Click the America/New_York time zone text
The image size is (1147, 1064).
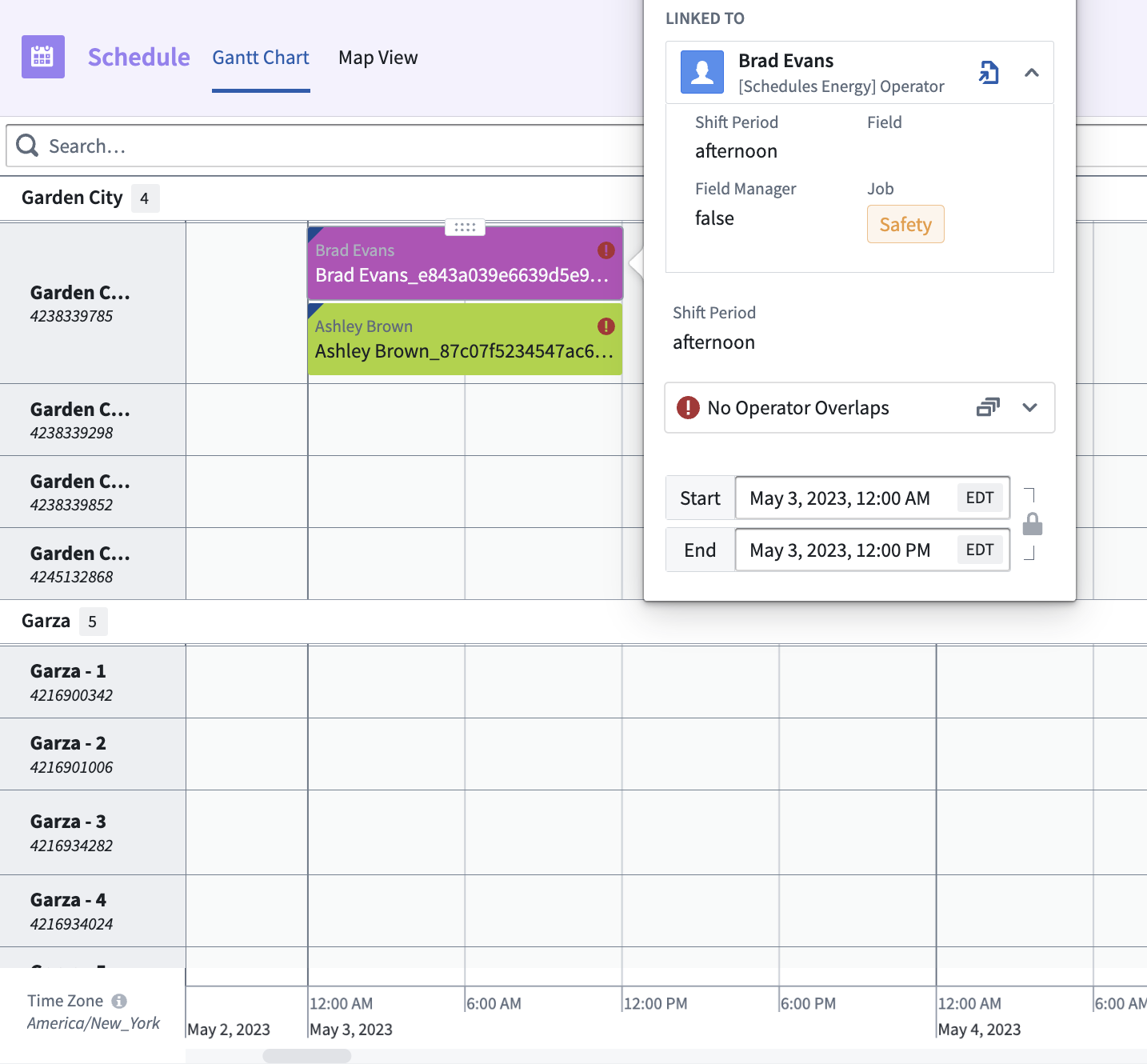tap(94, 1023)
